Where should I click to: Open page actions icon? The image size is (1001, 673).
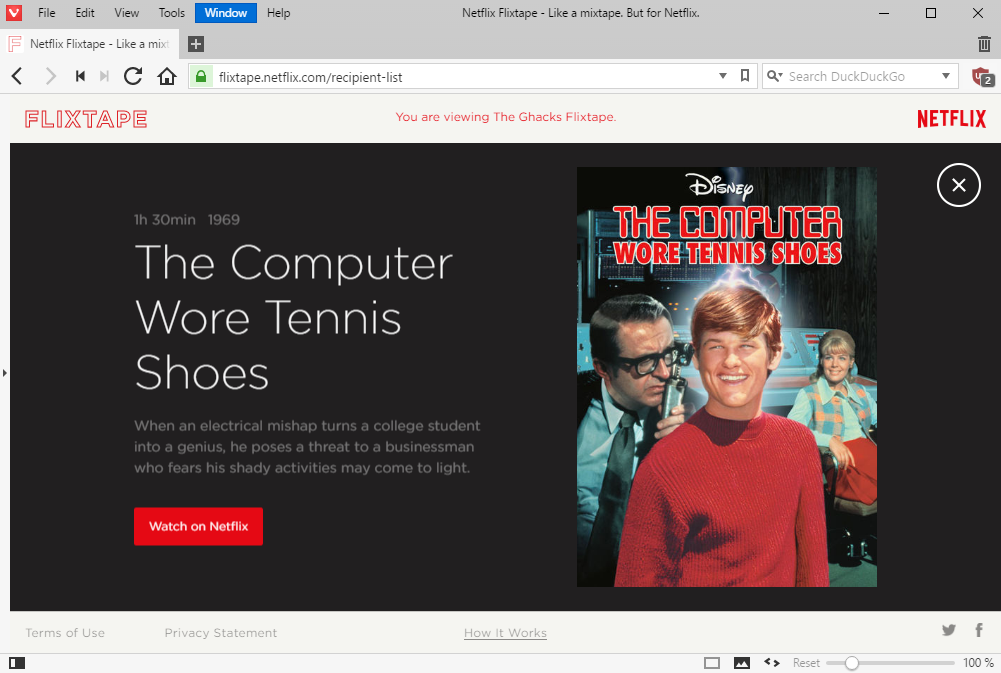point(772,663)
